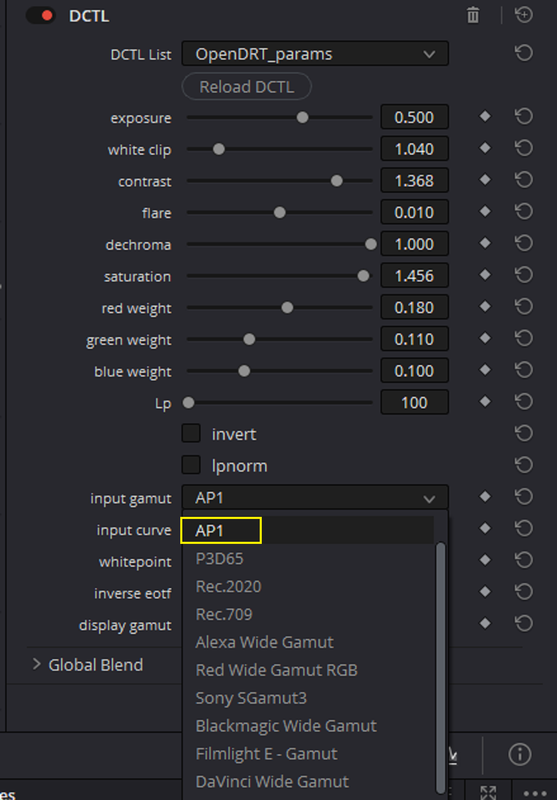Reset the blue weight parameter
557x800 pixels.
tap(524, 370)
